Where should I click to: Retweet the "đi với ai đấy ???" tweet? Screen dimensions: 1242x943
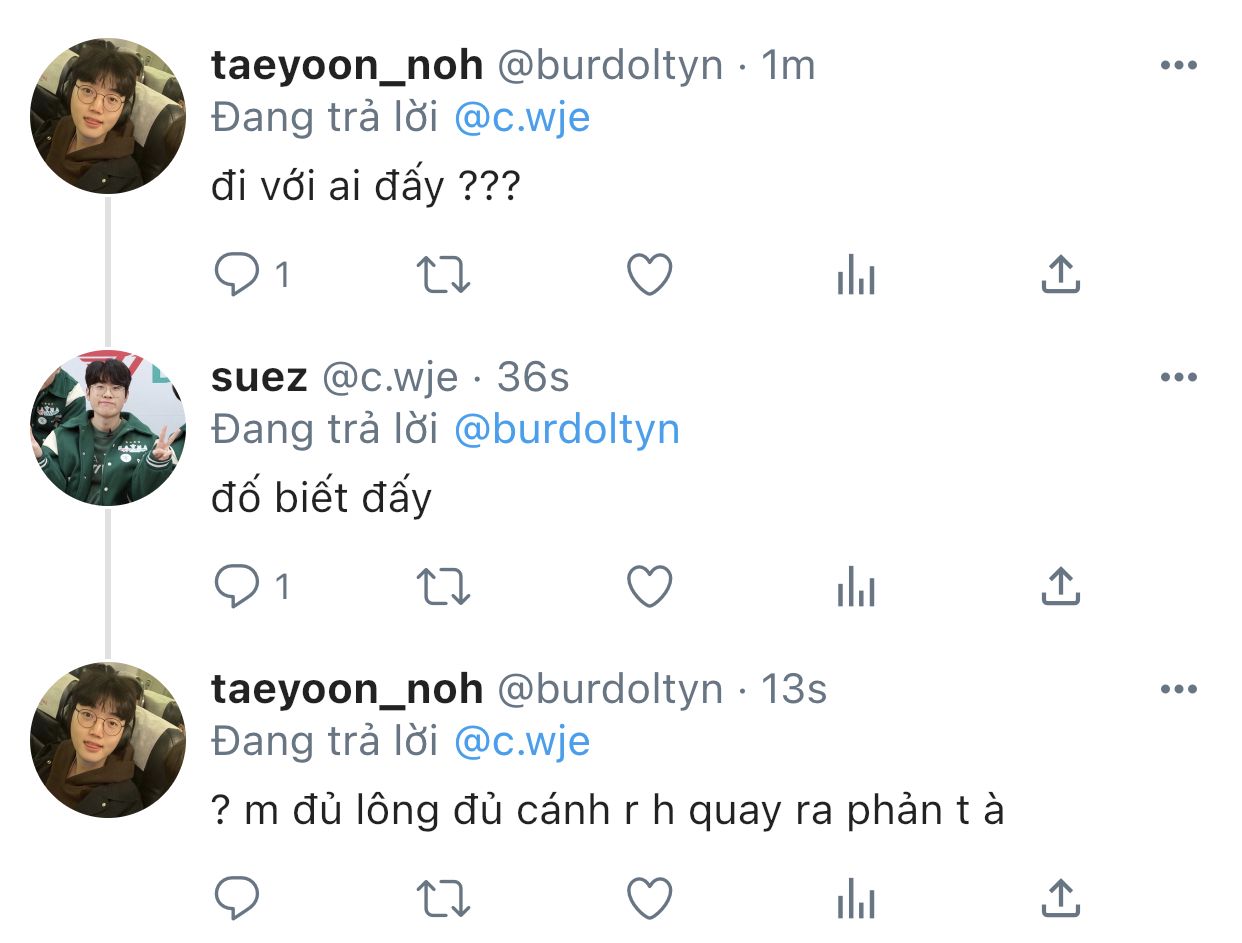pyautogui.click(x=443, y=274)
